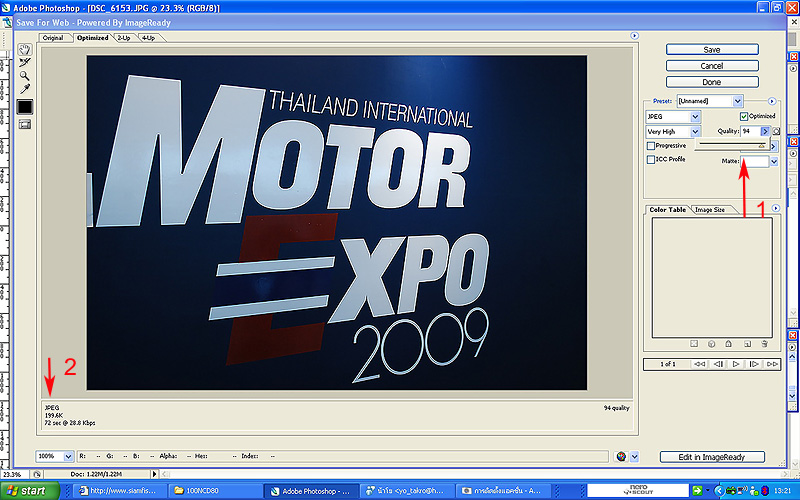This screenshot has width=800, height=500.
Task: Expand hidden system tray icons
Action: pos(719,491)
